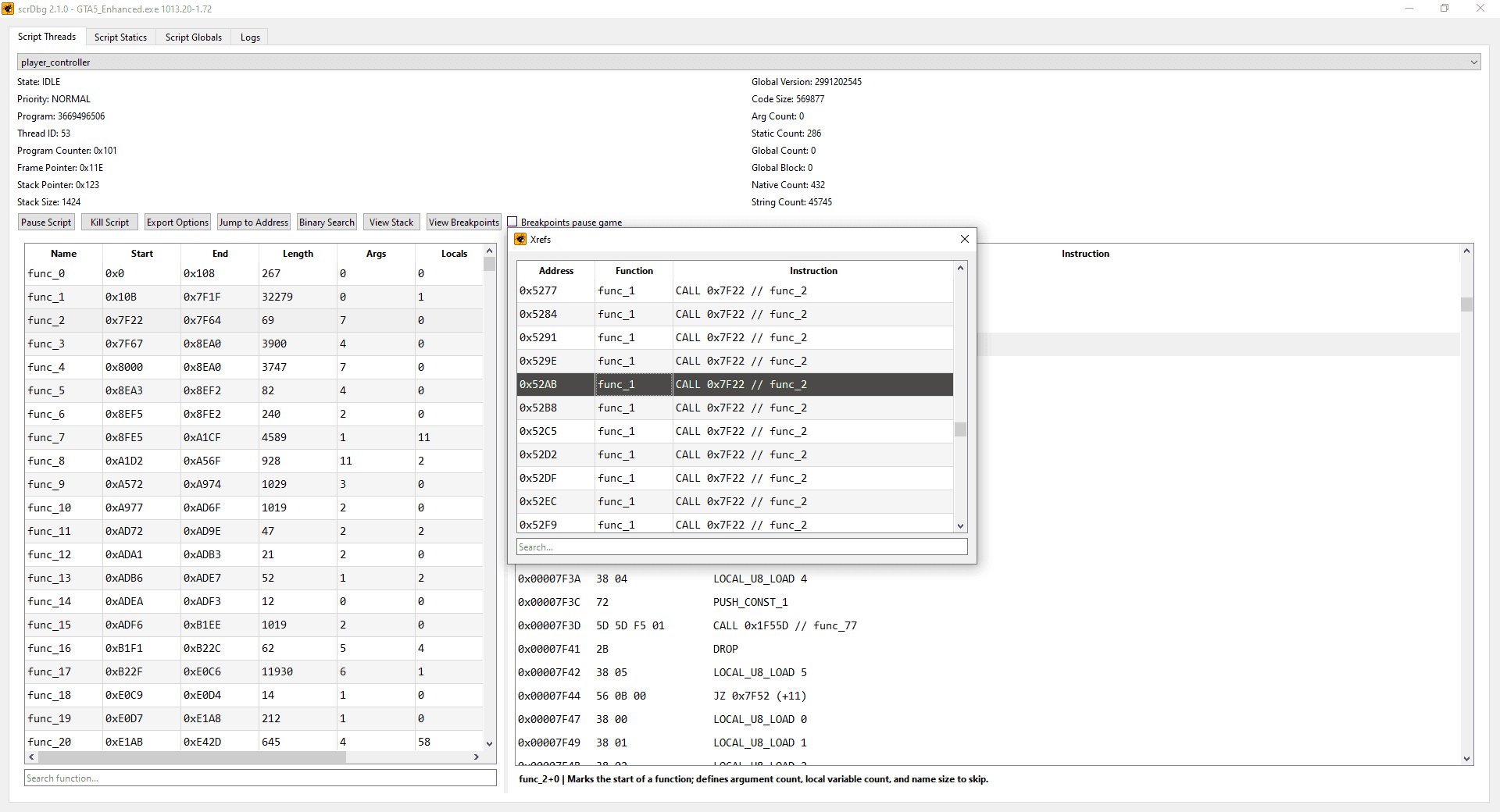Select the xref at address 0x5284
Screen dimensions: 1500x812
(x=734, y=314)
